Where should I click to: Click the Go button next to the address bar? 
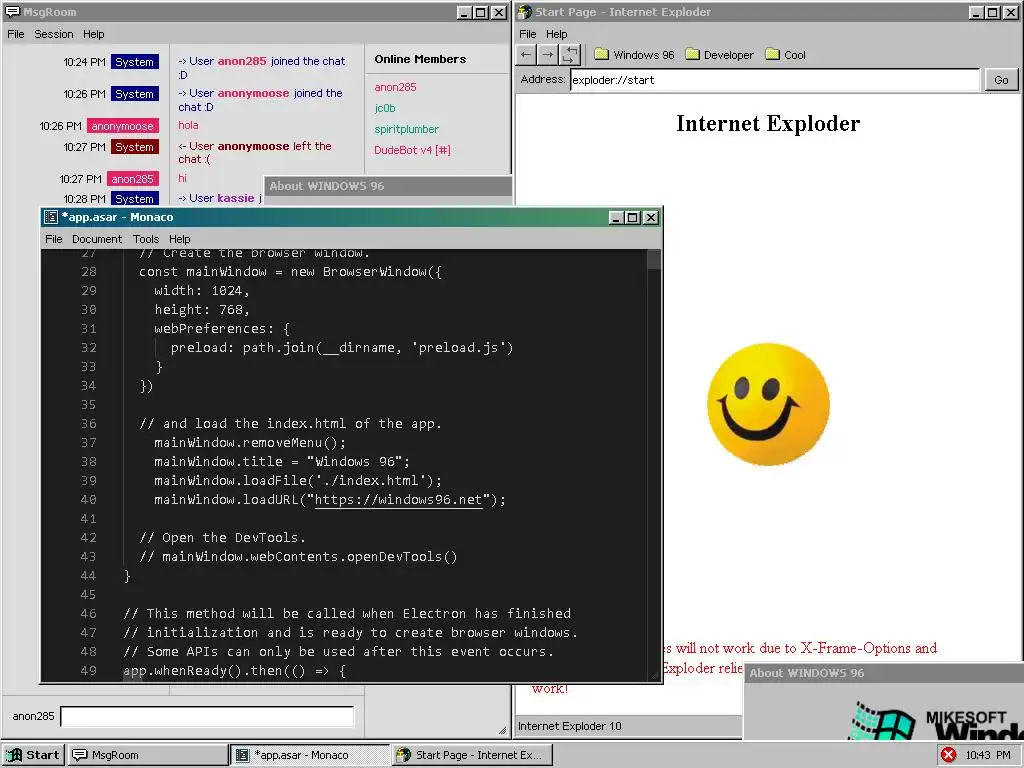point(1001,80)
